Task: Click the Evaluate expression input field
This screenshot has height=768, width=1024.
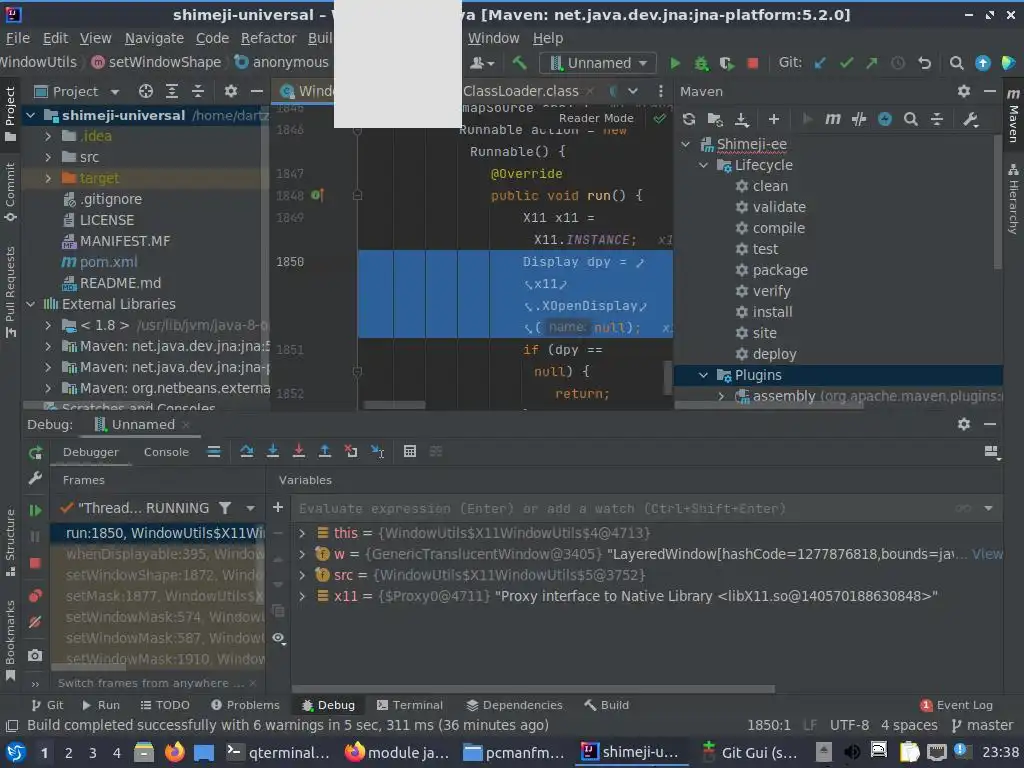Action: [x=624, y=509]
